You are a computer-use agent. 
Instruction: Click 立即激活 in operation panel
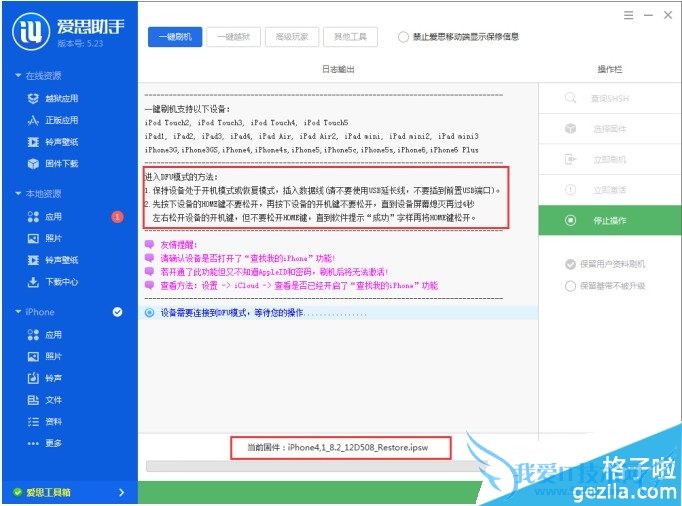tap(610, 190)
